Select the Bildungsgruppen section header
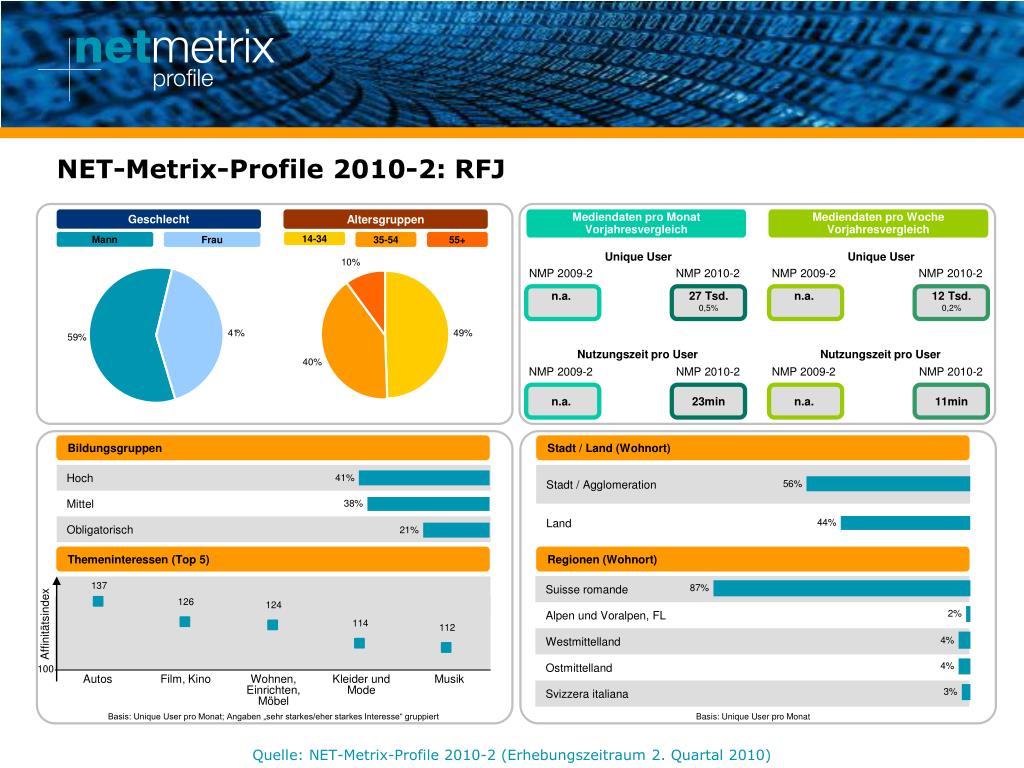This screenshot has width=1024, height=768. point(273,448)
